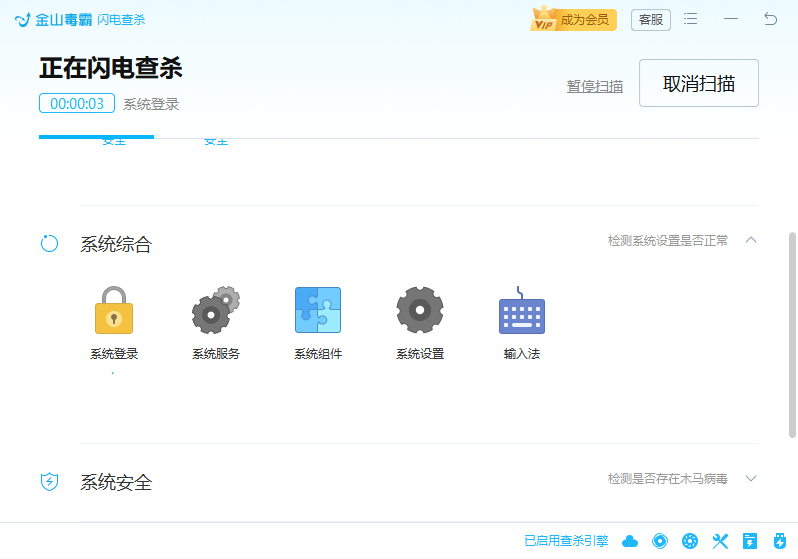798x559 pixels.
Task: Expand the 系统安全 section chevron
Action: tap(751, 479)
